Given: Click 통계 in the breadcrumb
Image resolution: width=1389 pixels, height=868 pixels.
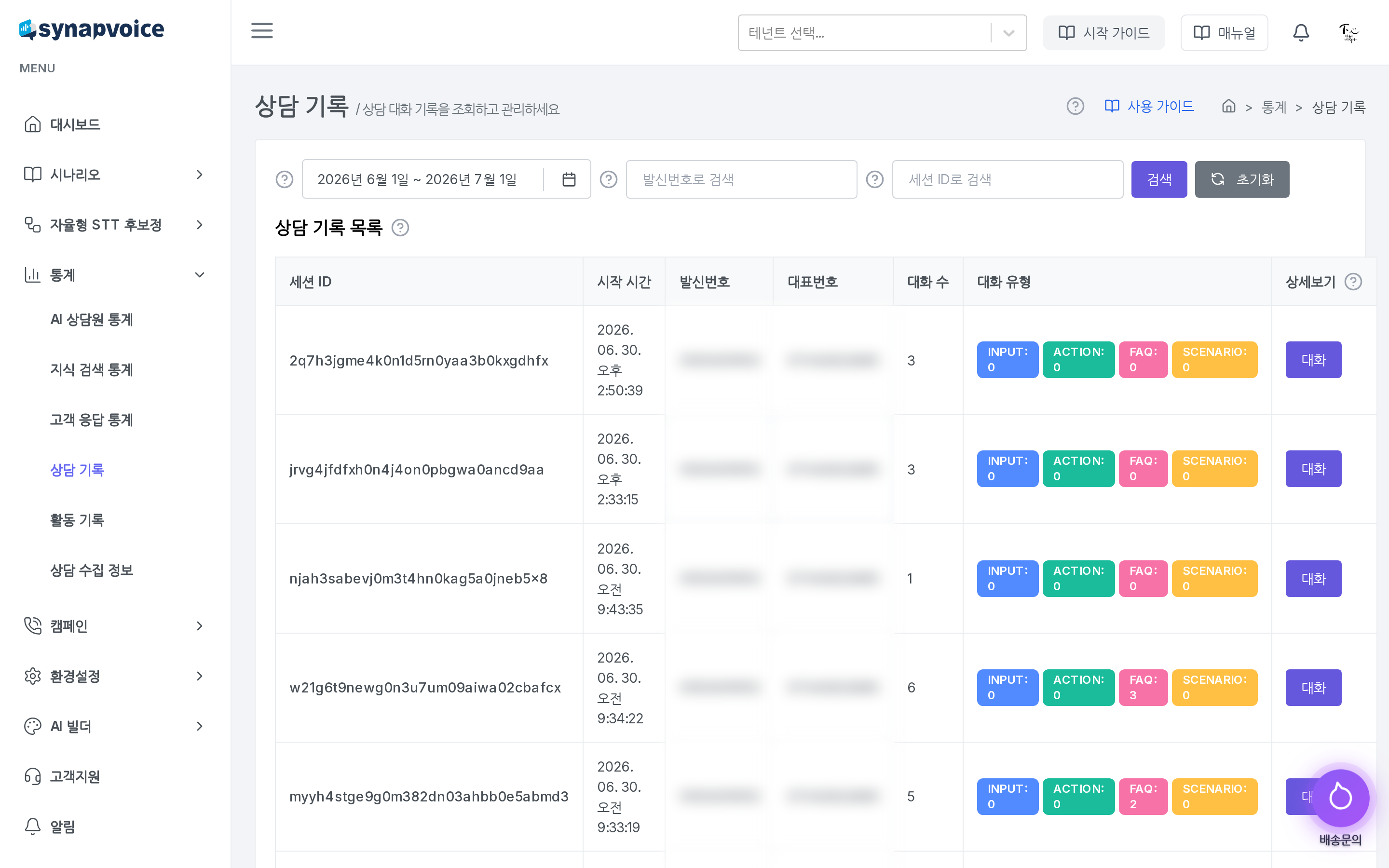Looking at the screenshot, I should click(x=1274, y=108).
